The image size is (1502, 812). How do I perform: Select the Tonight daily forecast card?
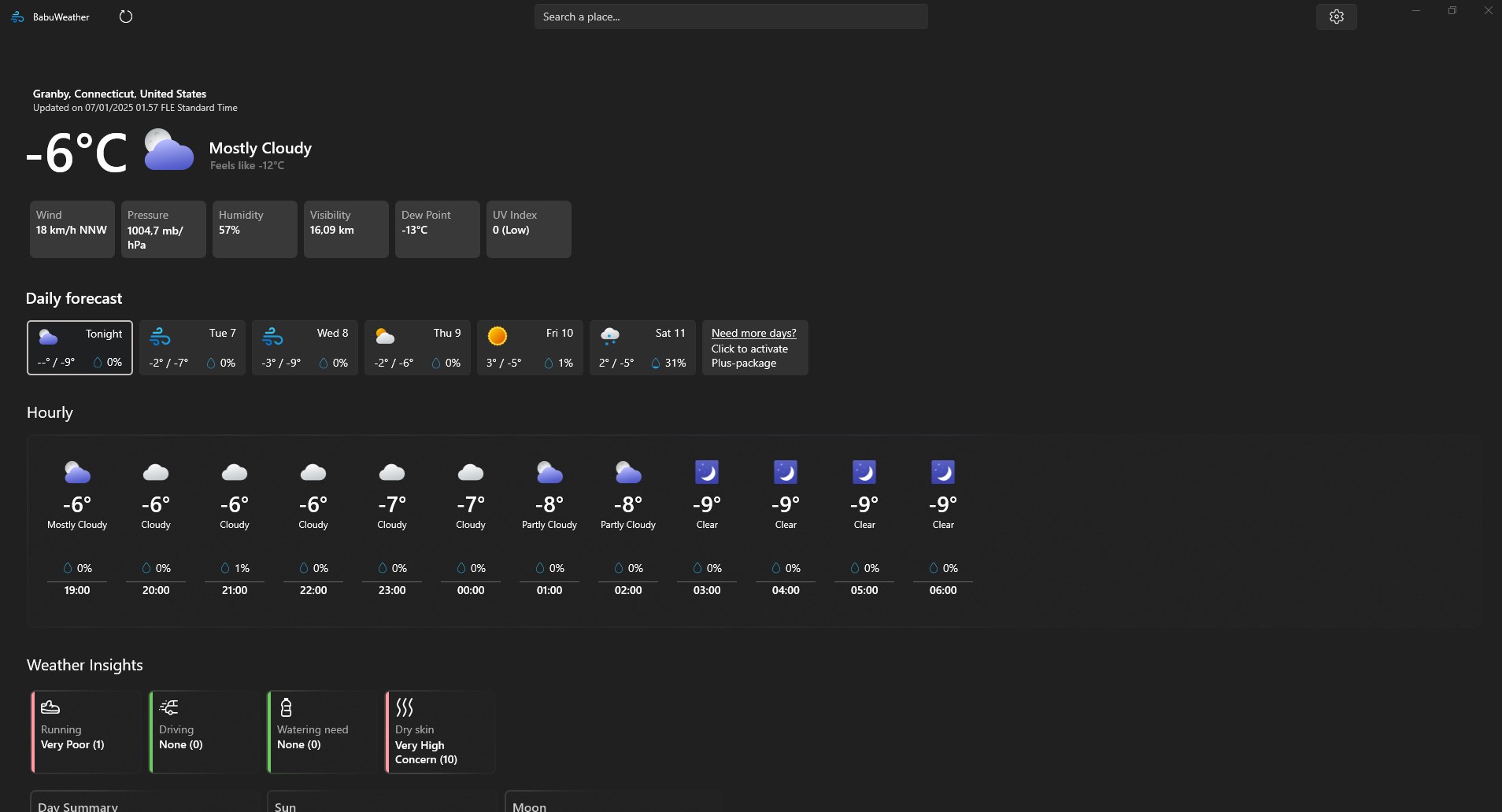(x=80, y=347)
